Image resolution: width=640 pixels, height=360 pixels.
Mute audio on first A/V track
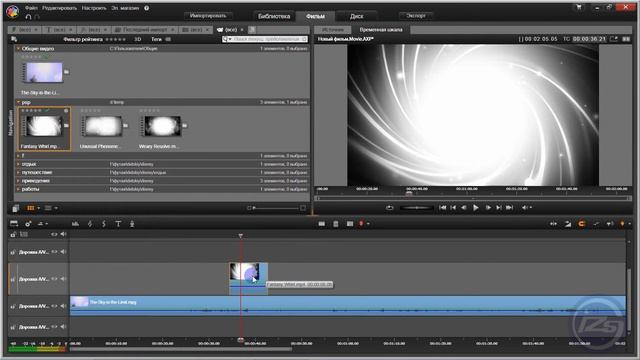(x=63, y=252)
